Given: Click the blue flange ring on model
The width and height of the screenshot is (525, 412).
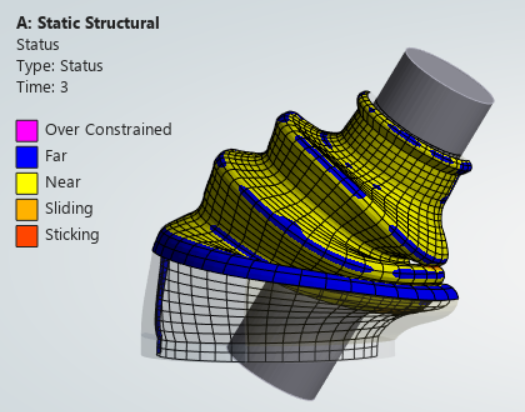Looking at the screenshot, I should point(301,273).
